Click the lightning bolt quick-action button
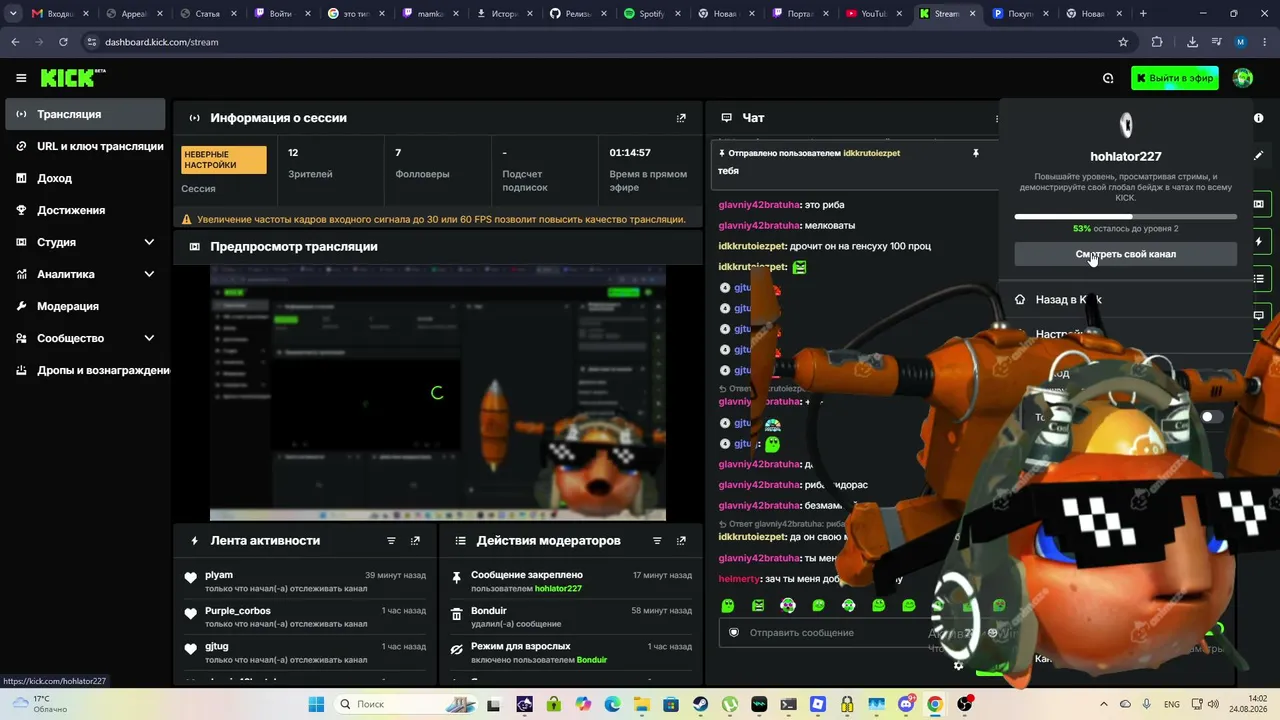 [1258, 242]
